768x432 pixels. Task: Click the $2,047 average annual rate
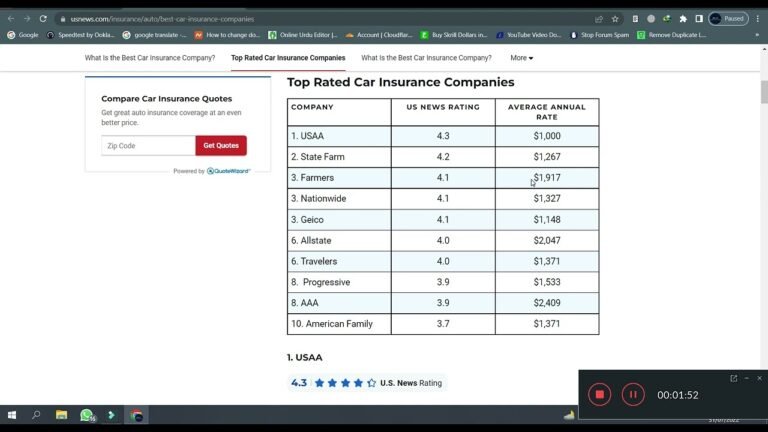click(547, 240)
